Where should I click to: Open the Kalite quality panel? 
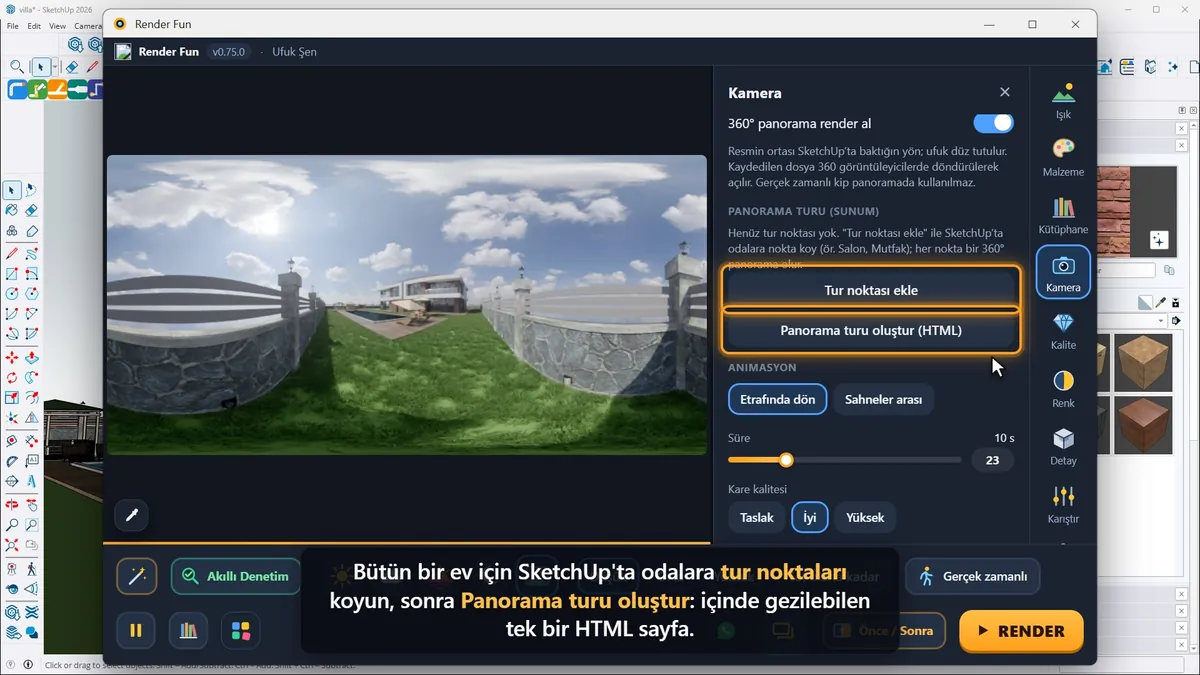[1063, 331]
